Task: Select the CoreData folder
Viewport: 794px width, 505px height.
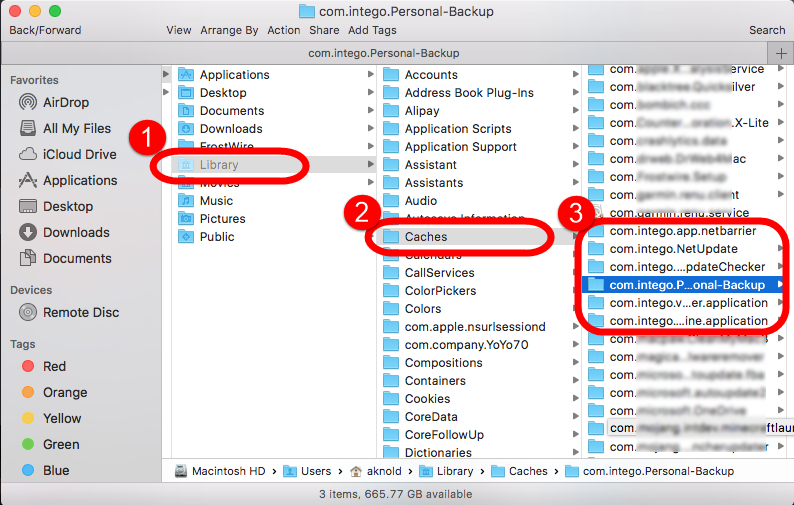Action: 420,416
